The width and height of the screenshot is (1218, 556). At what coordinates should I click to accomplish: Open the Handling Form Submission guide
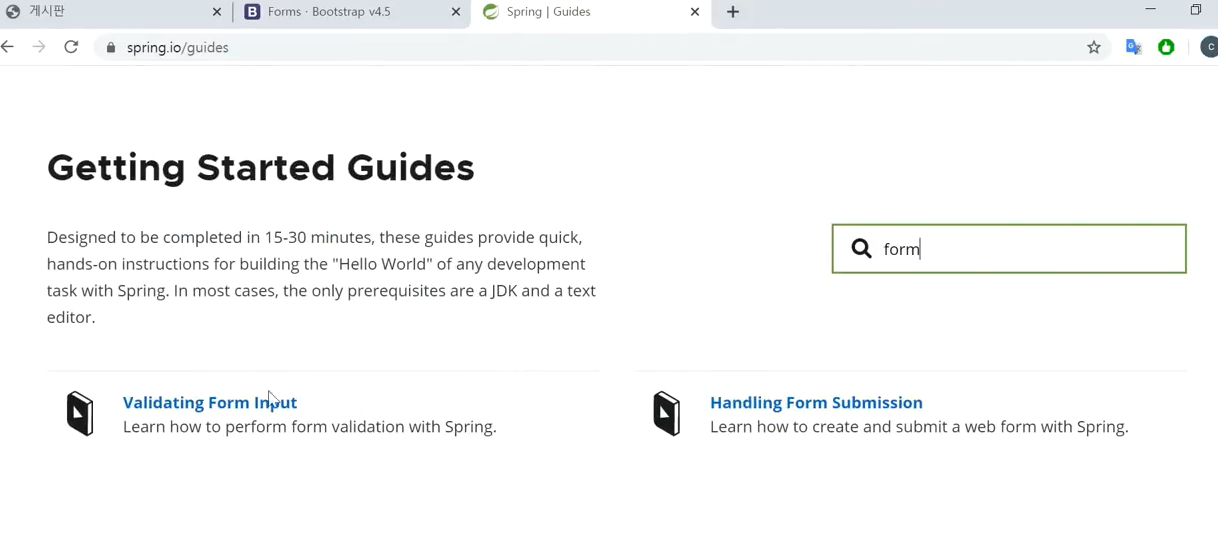(x=816, y=402)
